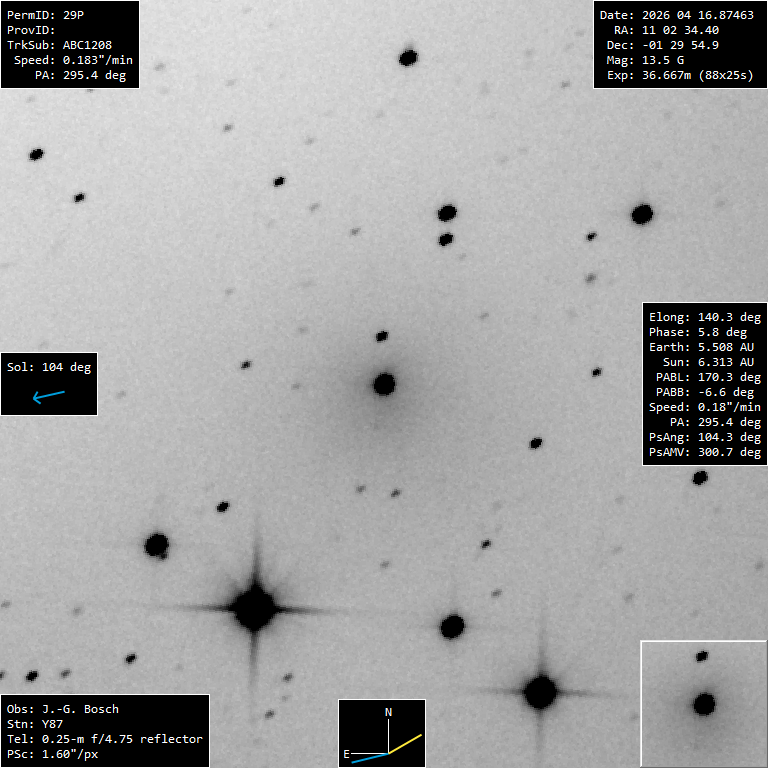Click the PsAMV: 300.7 deg entry
Viewport: 768px width, 768px height.
pos(705,452)
